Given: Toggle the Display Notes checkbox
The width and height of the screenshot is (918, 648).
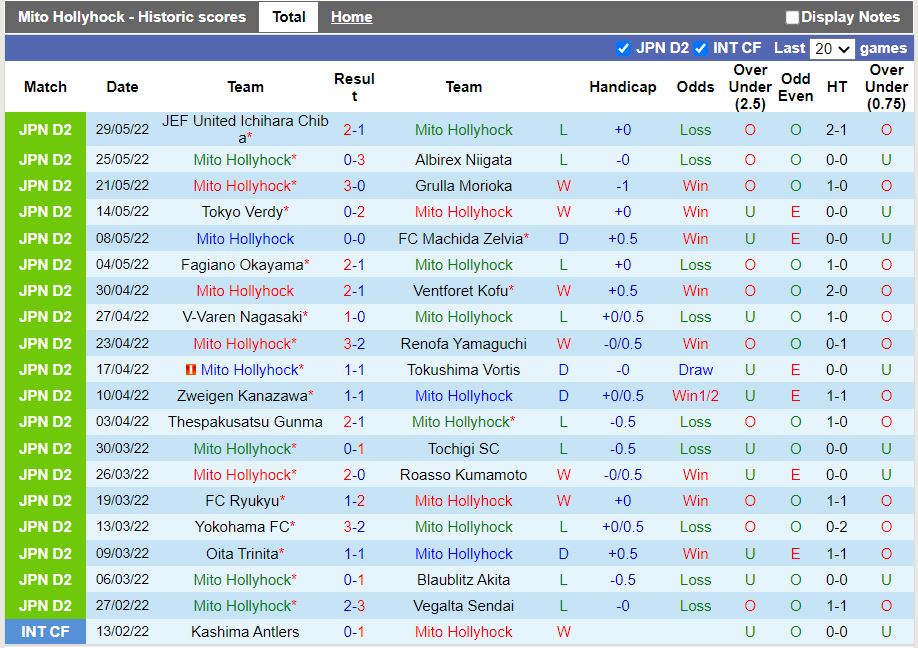Looking at the screenshot, I should pyautogui.click(x=792, y=18).
